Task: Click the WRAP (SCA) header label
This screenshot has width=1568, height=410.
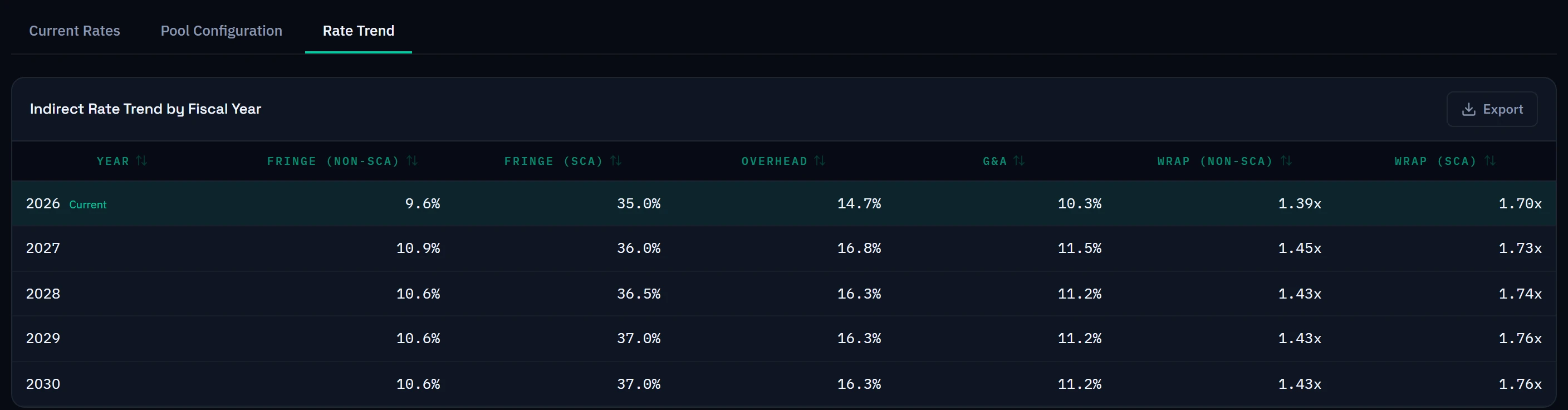Action: [1435, 162]
